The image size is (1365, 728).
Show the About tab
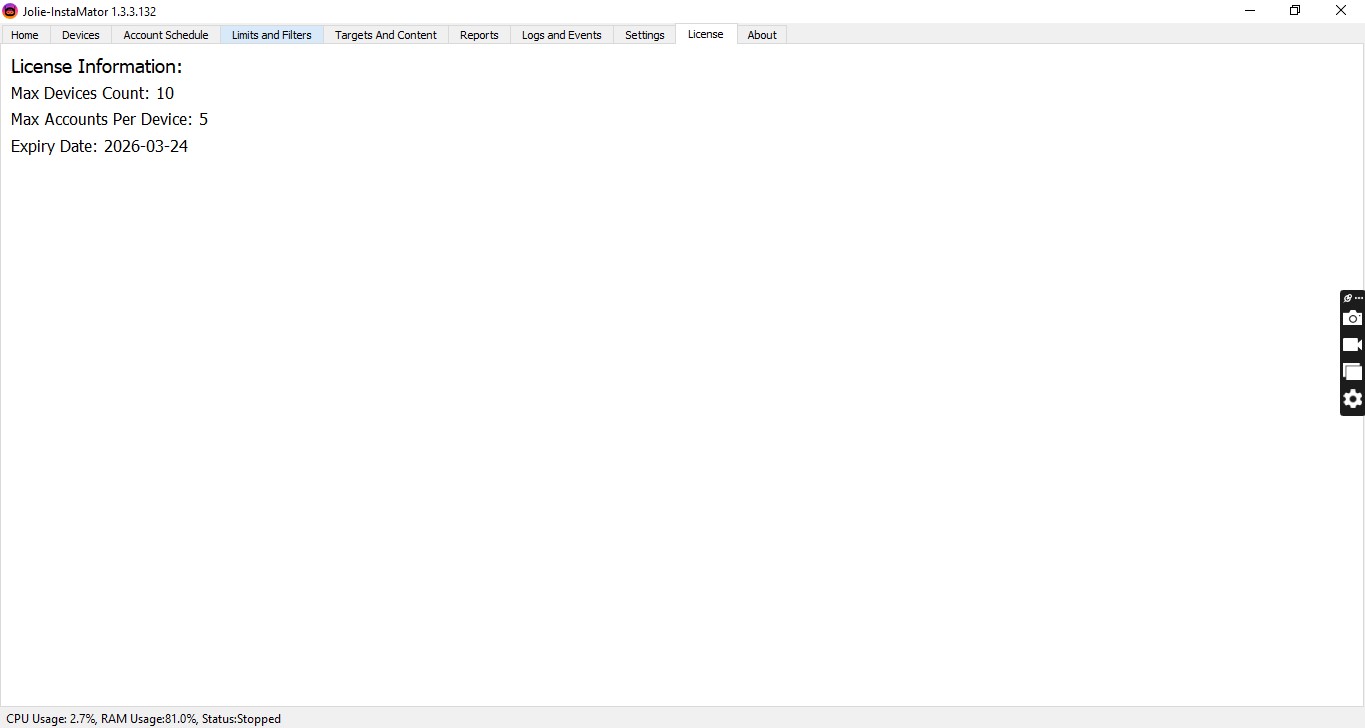pos(762,35)
